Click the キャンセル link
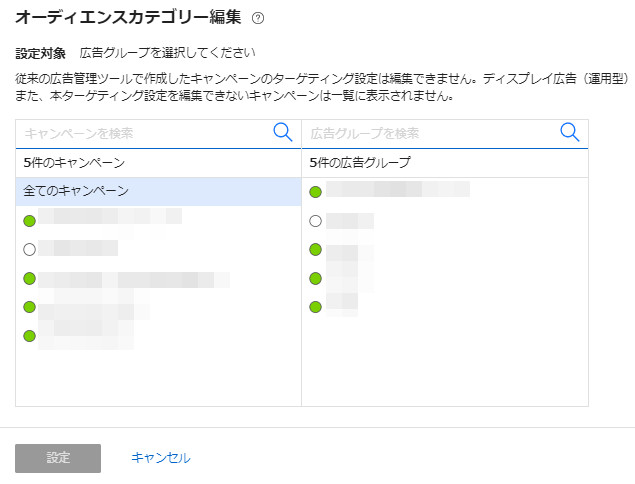The height and width of the screenshot is (484, 635). click(x=161, y=458)
